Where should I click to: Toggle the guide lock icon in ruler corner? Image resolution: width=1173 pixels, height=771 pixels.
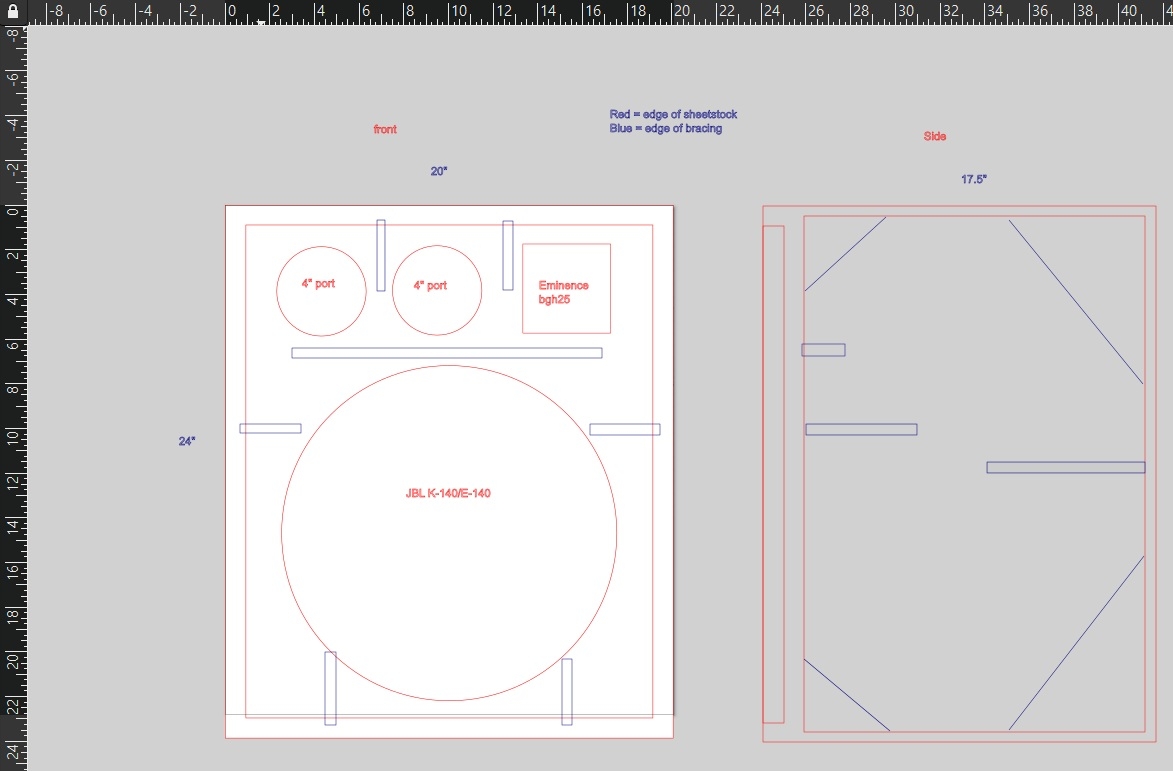point(13,11)
